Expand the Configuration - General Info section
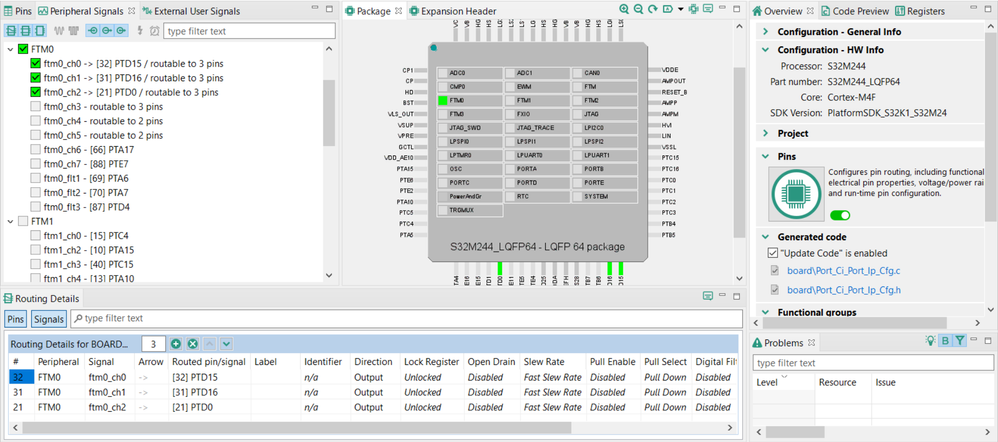Viewport: 998px width, 442px height. (765, 32)
